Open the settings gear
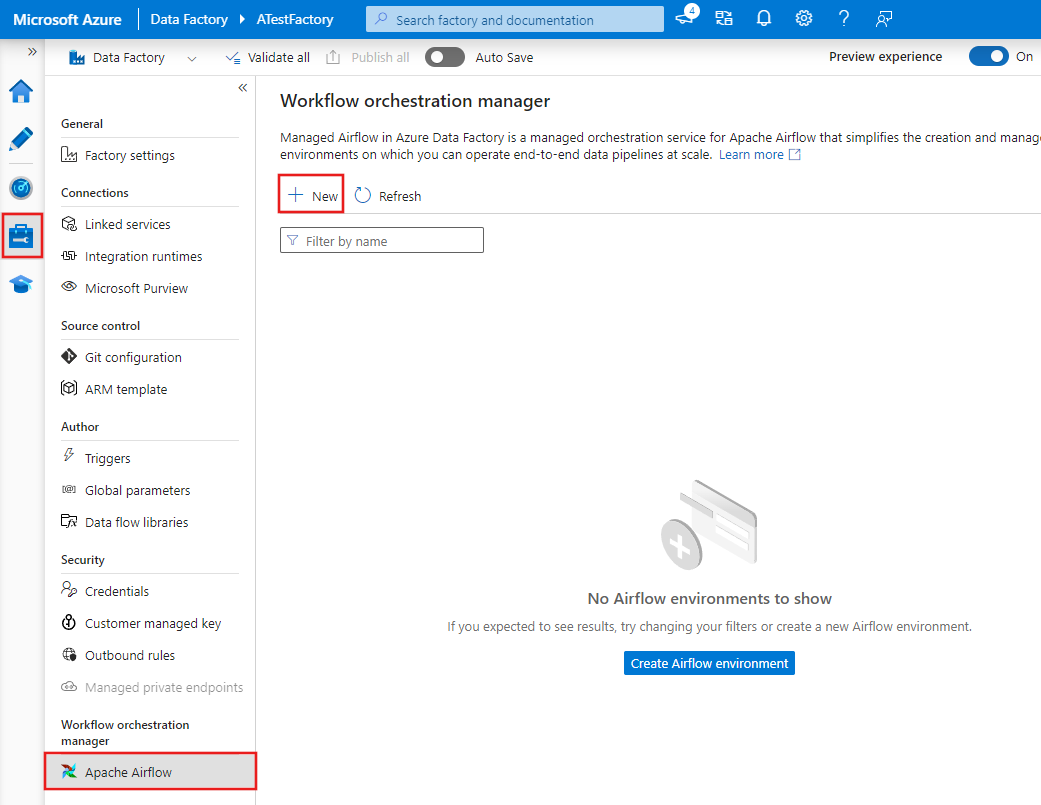The height and width of the screenshot is (805, 1041). pos(804,19)
